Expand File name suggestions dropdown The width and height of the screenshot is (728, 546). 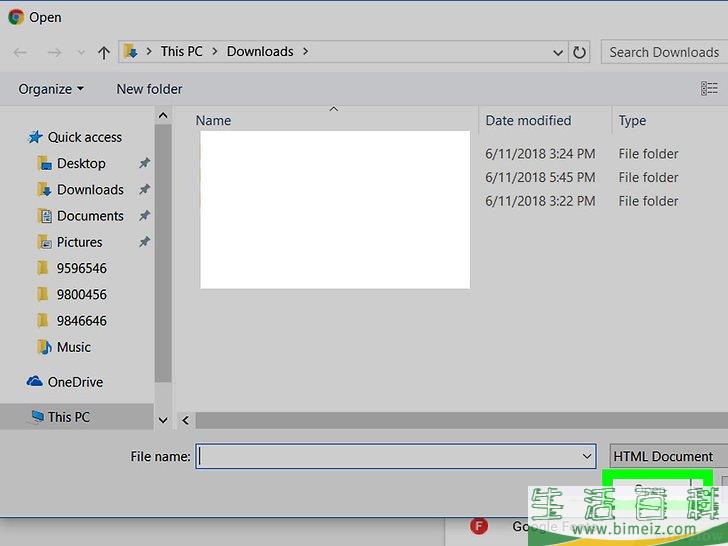pyautogui.click(x=587, y=456)
